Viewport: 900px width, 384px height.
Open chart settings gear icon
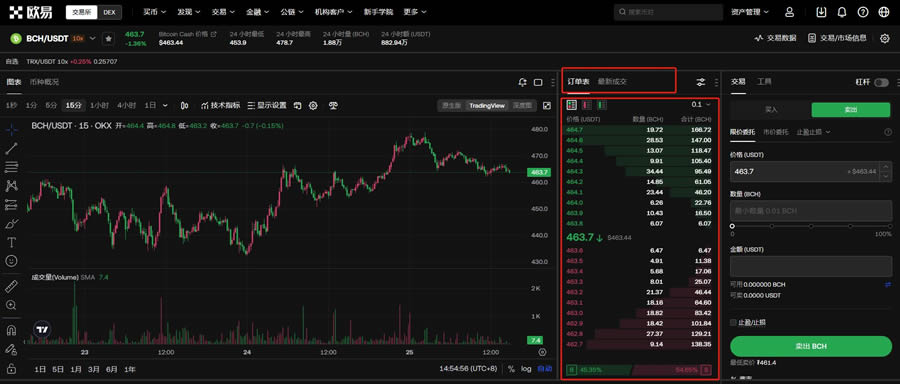pos(313,106)
